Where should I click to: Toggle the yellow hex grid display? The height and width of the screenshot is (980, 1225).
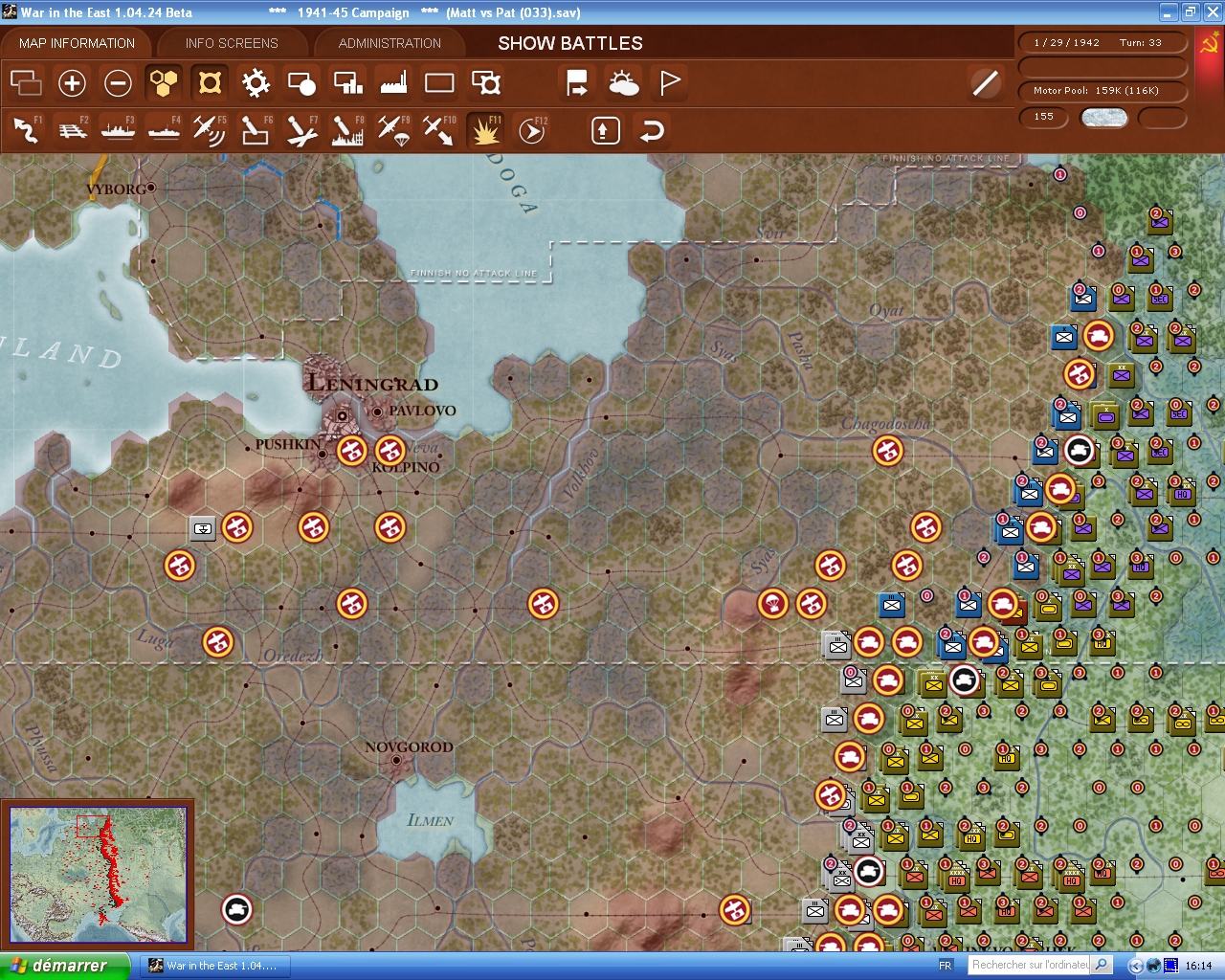click(x=164, y=83)
